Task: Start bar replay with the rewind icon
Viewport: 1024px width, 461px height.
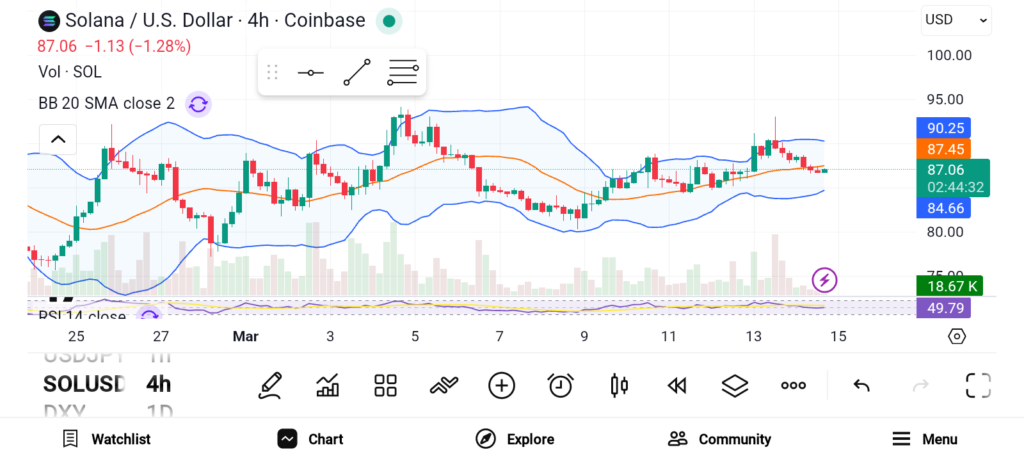Action: click(677, 385)
